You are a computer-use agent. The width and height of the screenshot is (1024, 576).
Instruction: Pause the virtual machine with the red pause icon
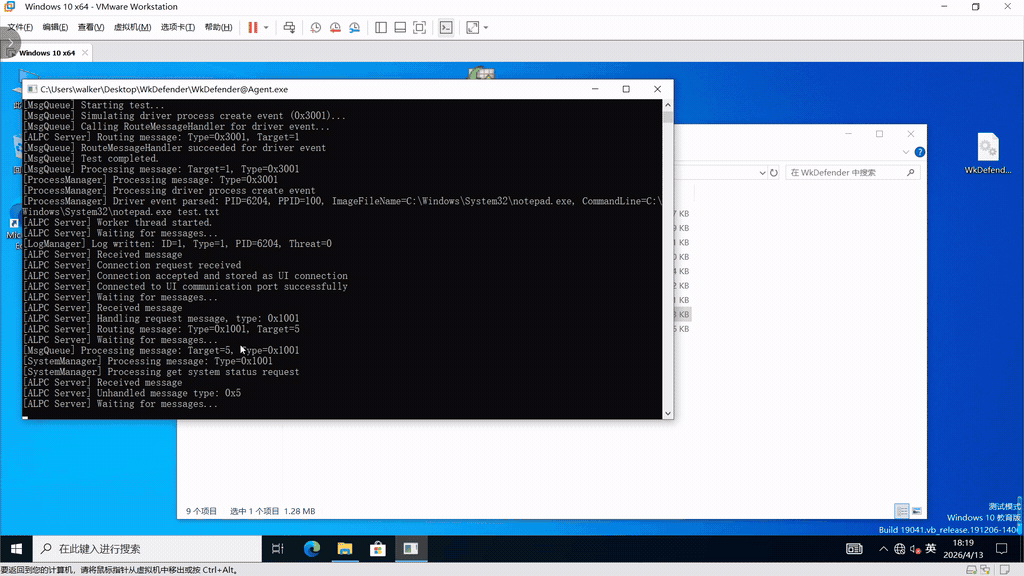(x=253, y=27)
